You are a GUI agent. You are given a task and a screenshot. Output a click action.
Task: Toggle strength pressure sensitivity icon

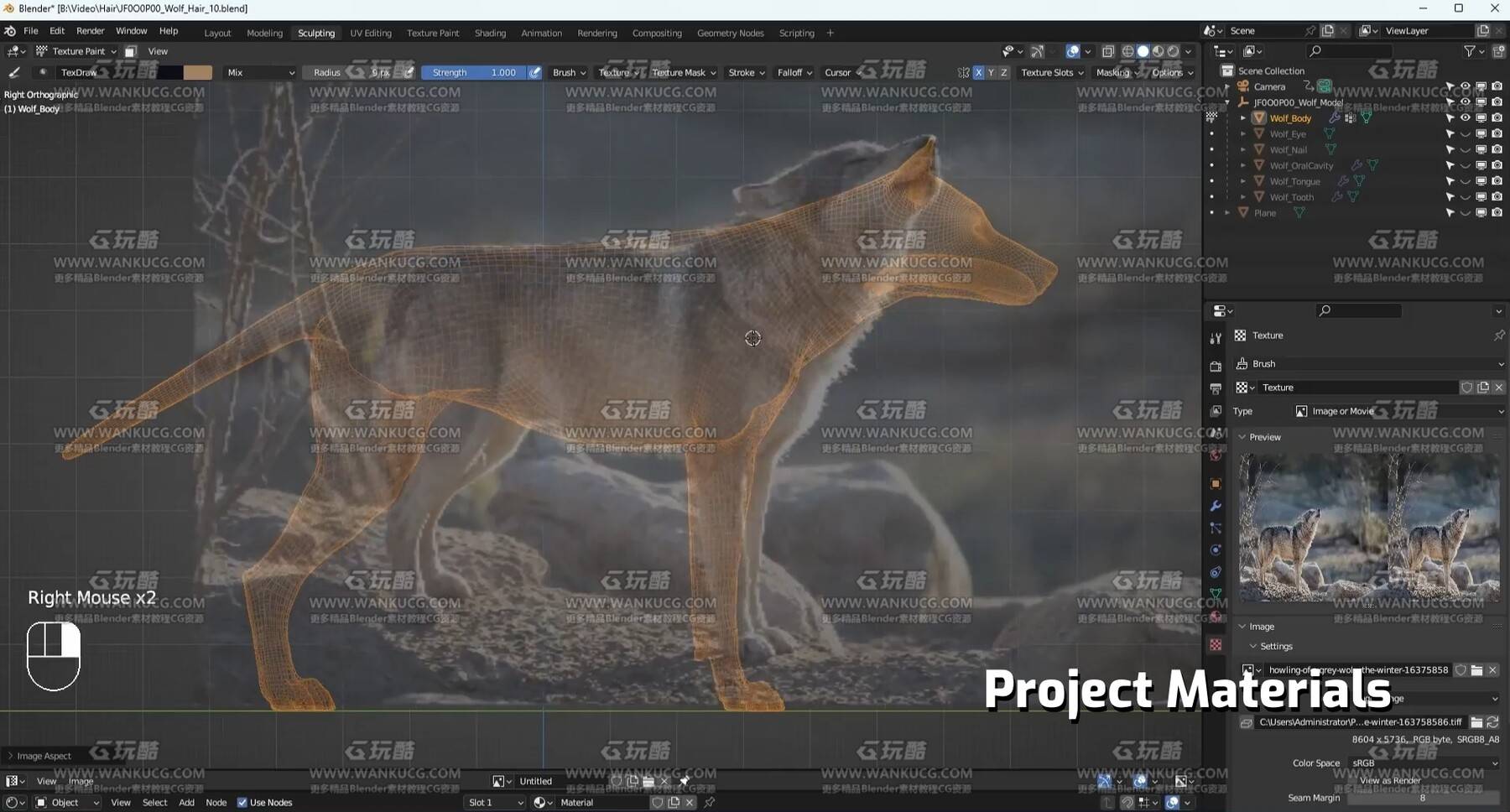click(x=534, y=73)
